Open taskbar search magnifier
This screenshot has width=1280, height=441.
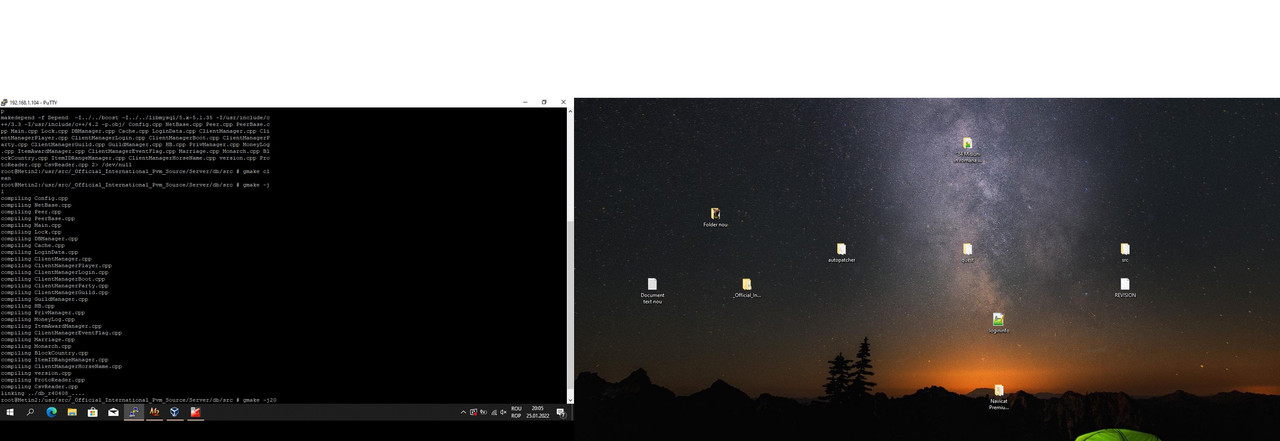(30, 412)
